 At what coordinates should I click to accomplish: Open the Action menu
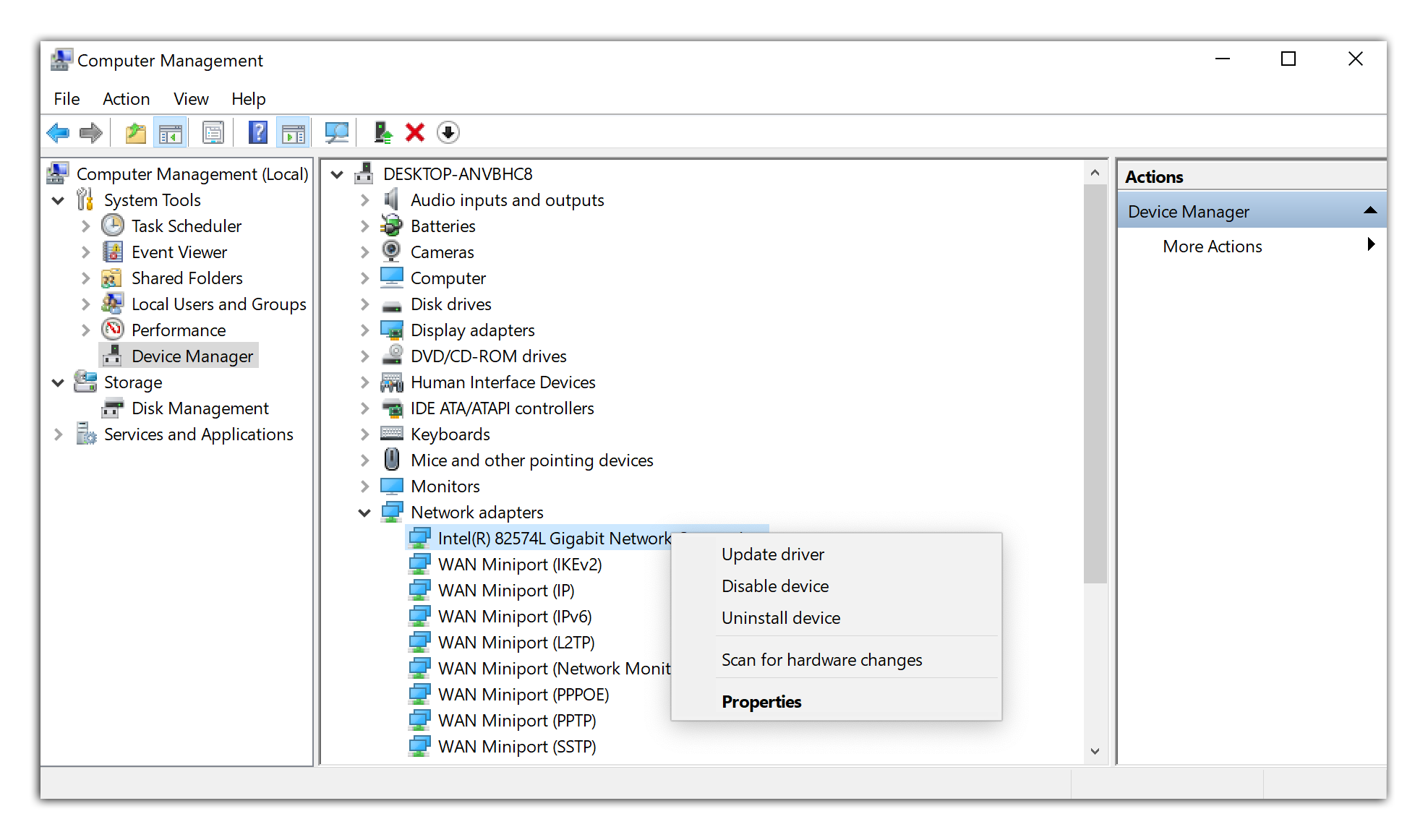127,98
